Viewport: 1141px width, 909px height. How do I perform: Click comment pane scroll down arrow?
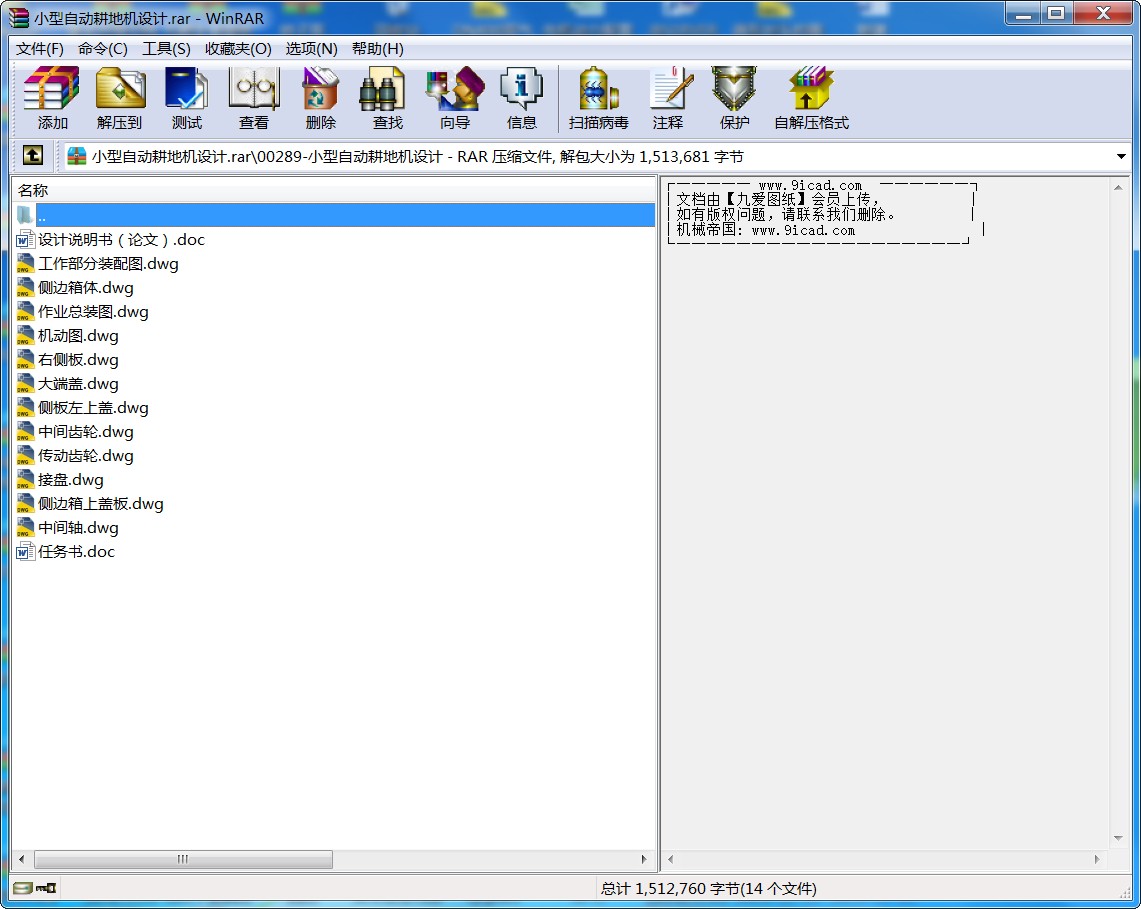click(1118, 838)
